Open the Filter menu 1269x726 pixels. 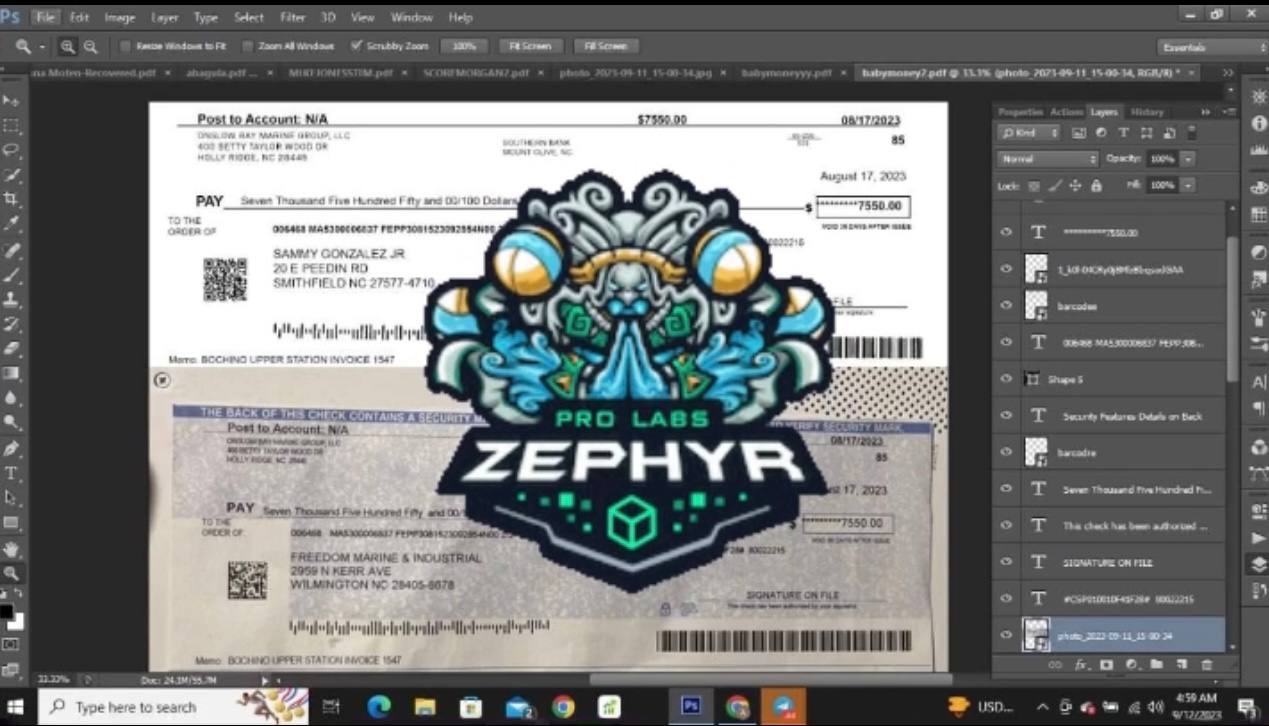tap(292, 17)
